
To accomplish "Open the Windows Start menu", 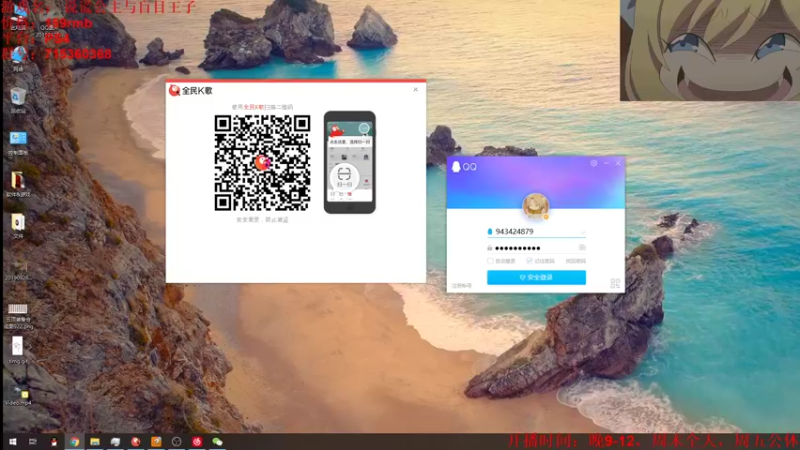I will (x=13, y=442).
